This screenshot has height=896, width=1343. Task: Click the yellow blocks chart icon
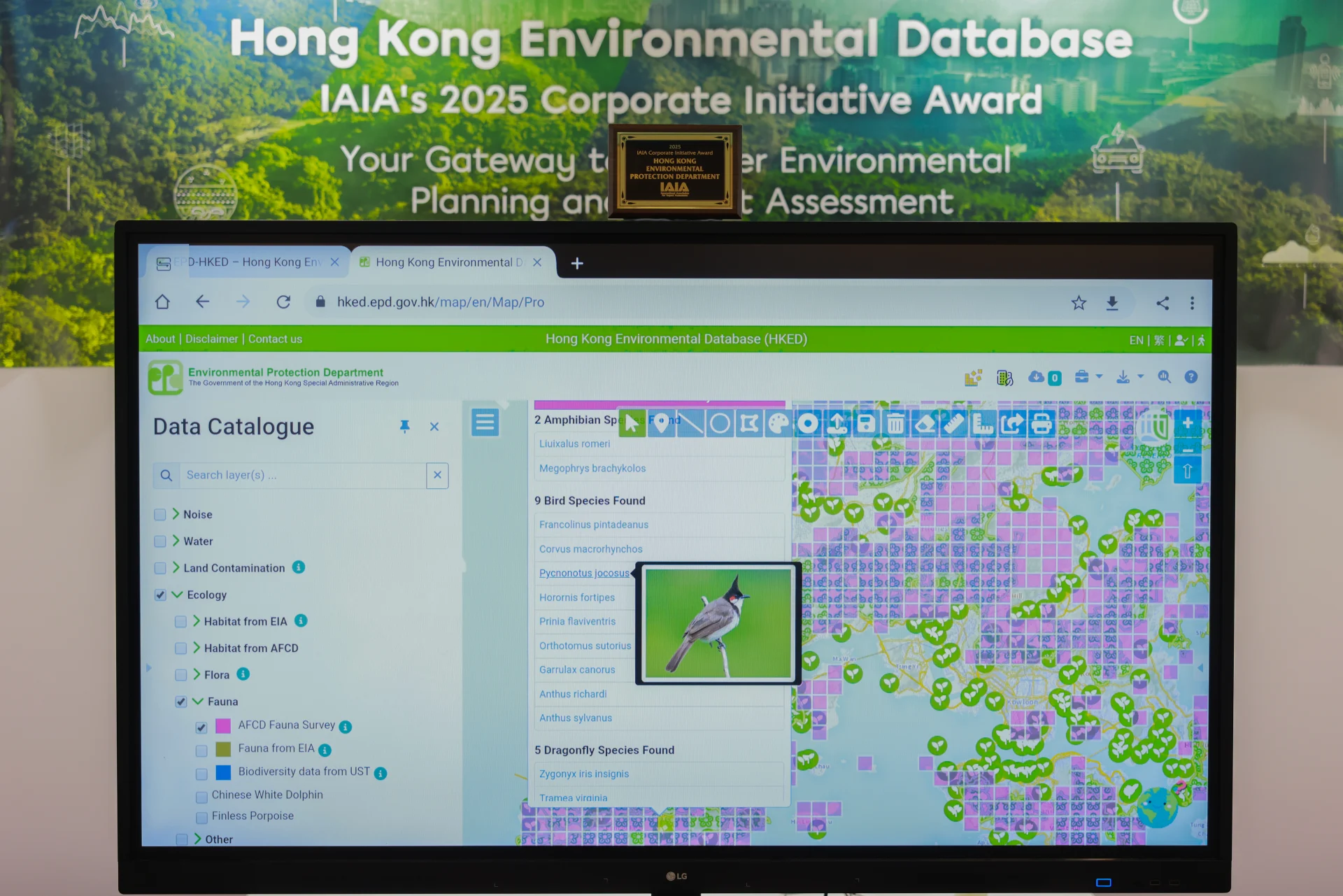(x=973, y=378)
